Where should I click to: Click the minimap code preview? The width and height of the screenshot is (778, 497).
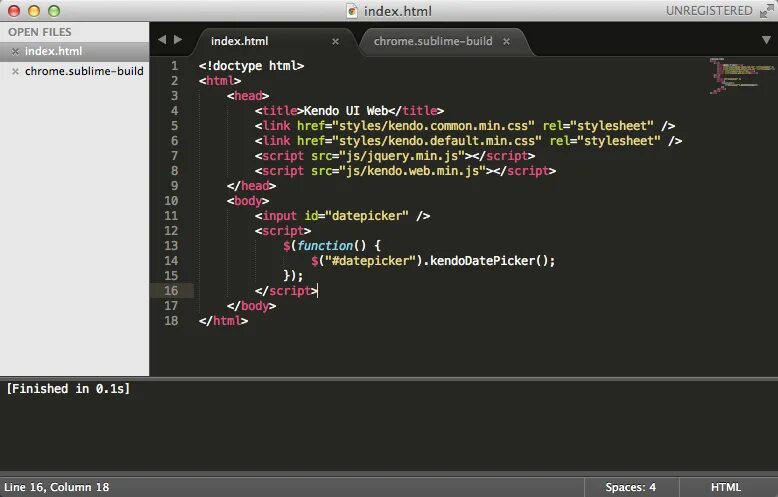742,75
